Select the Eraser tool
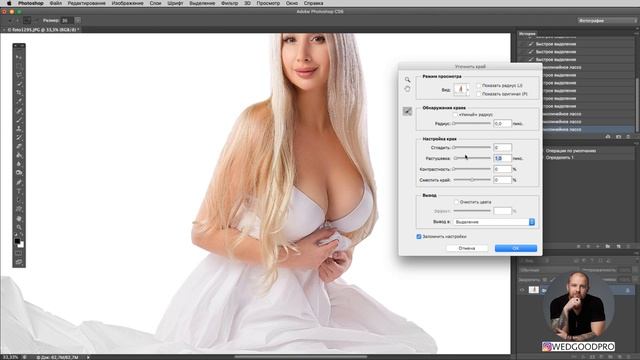Viewport: 640px width, 360px height. point(19,147)
